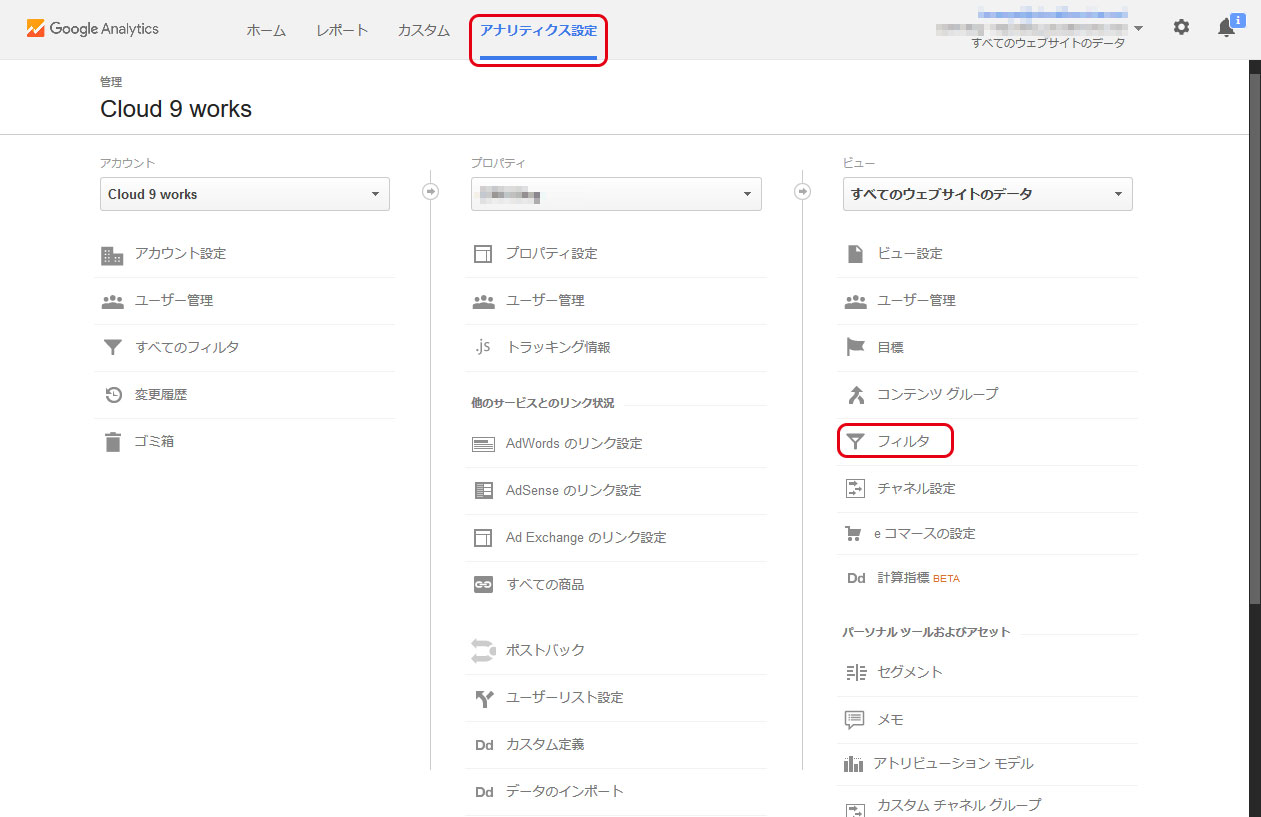Image resolution: width=1261 pixels, height=817 pixels.
Task: Open AdWords のリンク設定 link
Action: 573,443
